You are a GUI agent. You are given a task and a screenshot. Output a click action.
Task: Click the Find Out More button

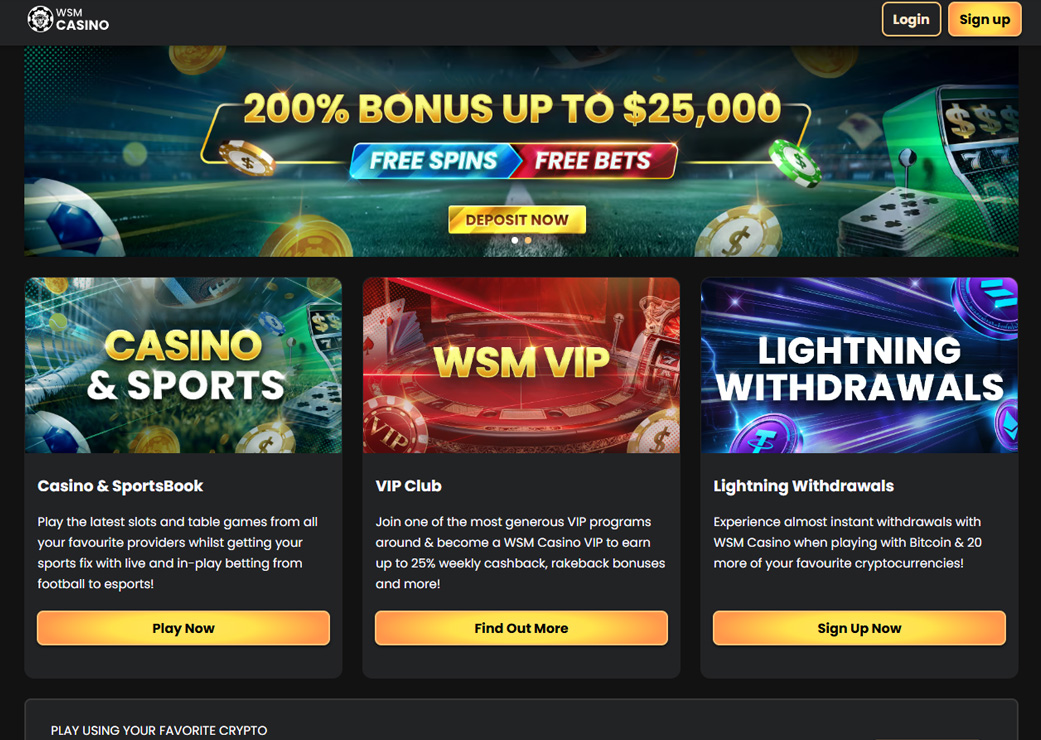click(x=521, y=628)
